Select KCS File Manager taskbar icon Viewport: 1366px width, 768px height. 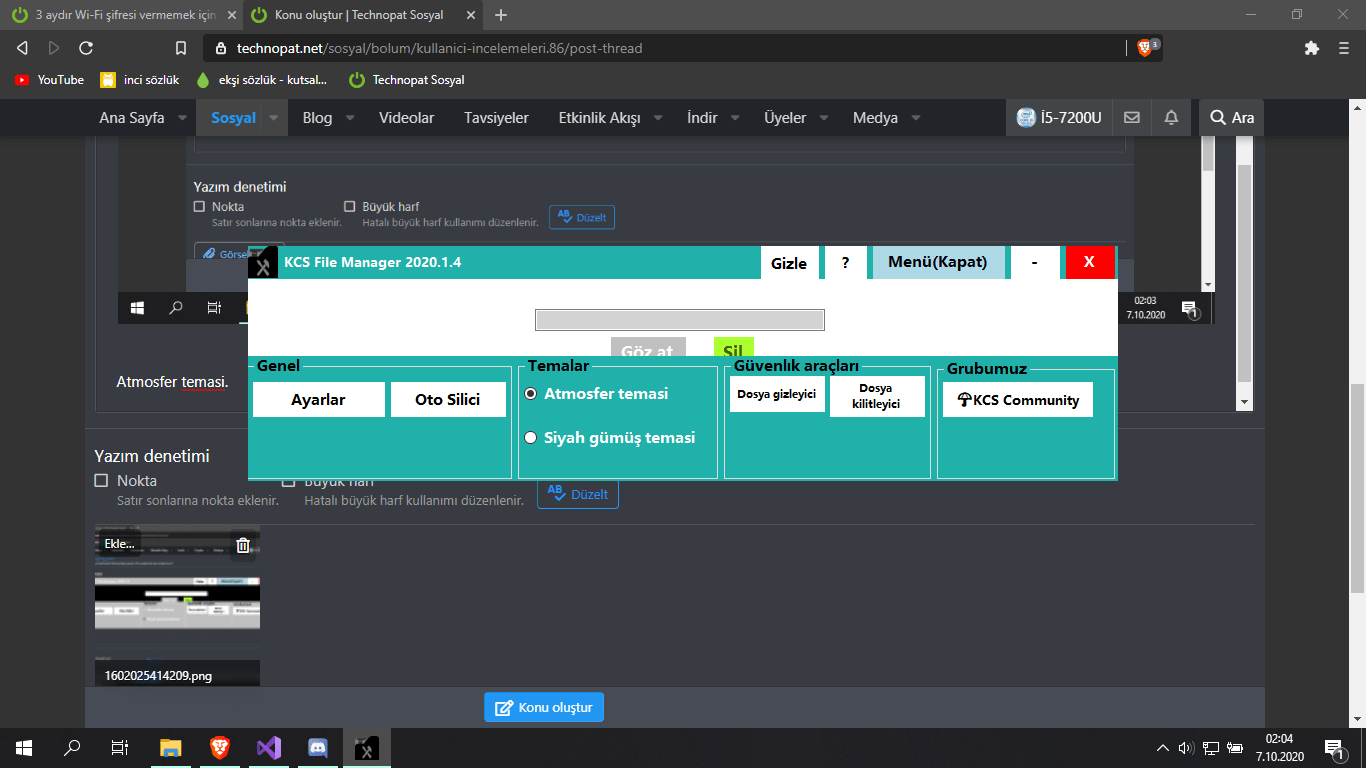[x=367, y=747]
